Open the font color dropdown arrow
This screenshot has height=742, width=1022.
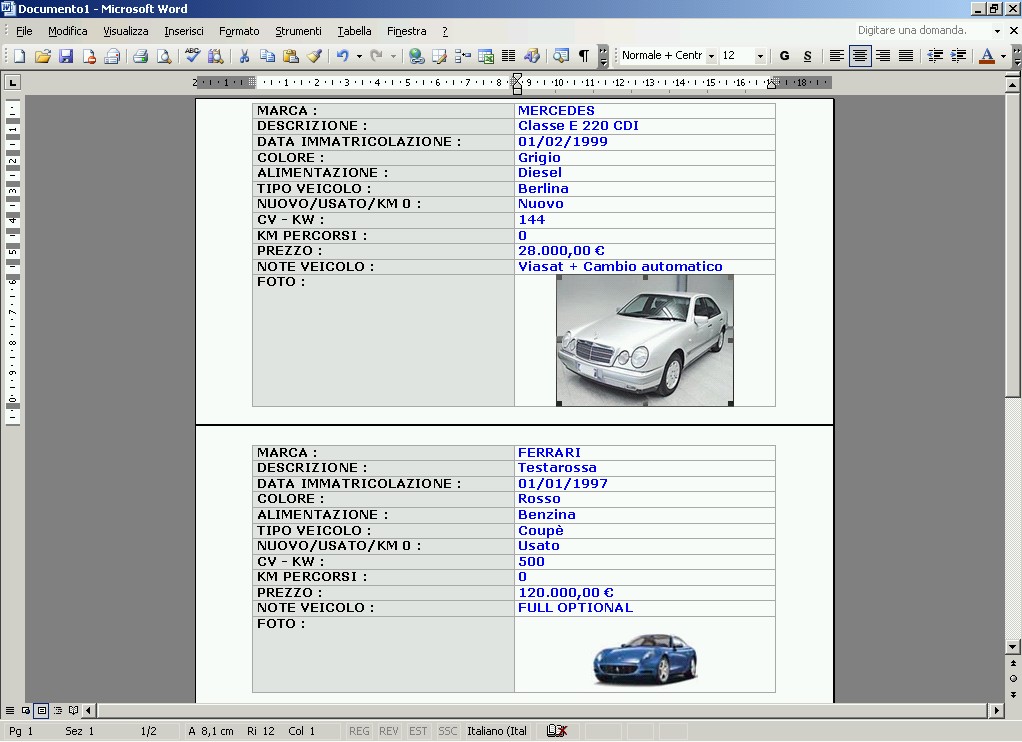tap(1003, 56)
